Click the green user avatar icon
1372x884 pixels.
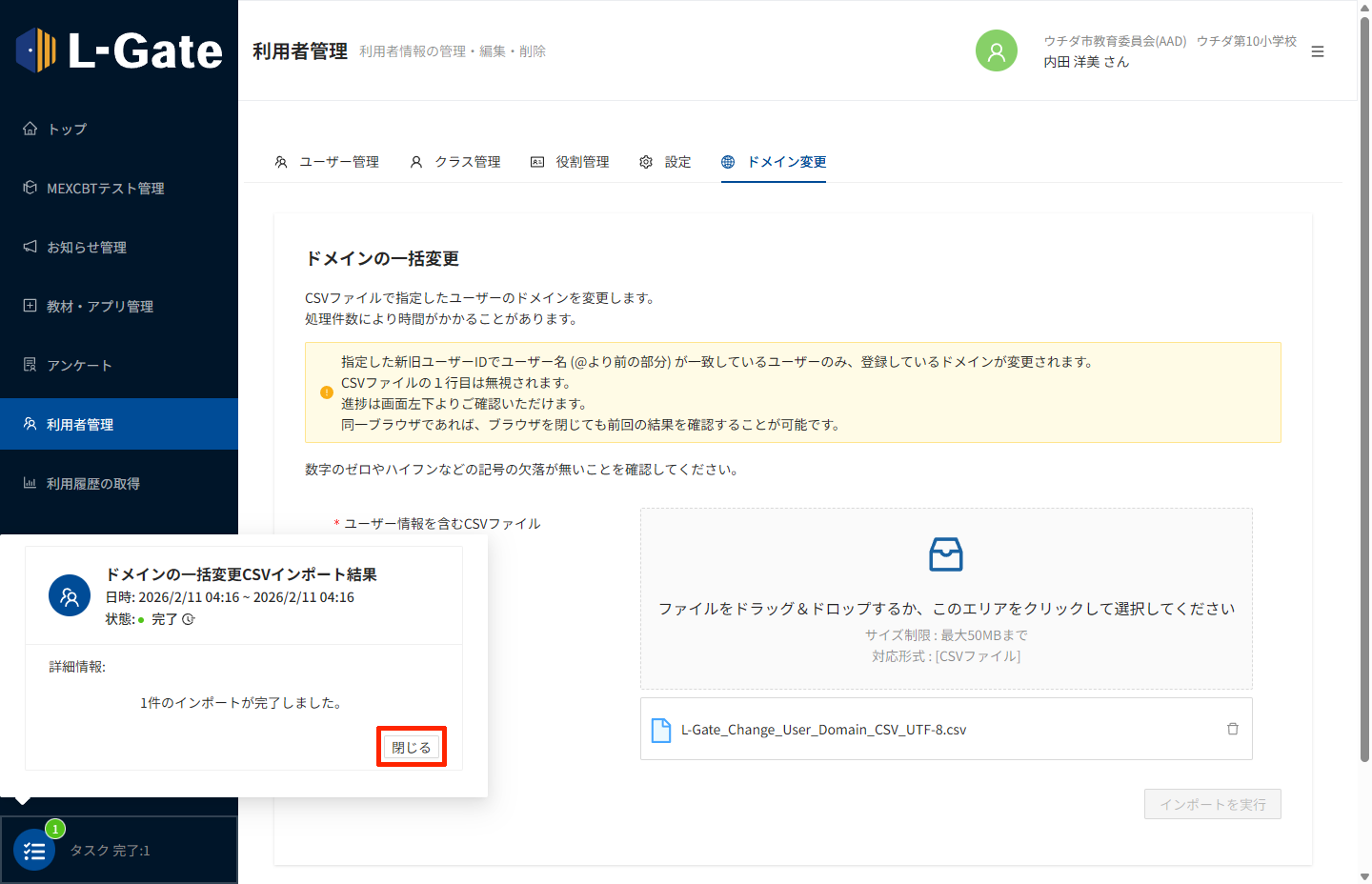[x=996, y=51]
